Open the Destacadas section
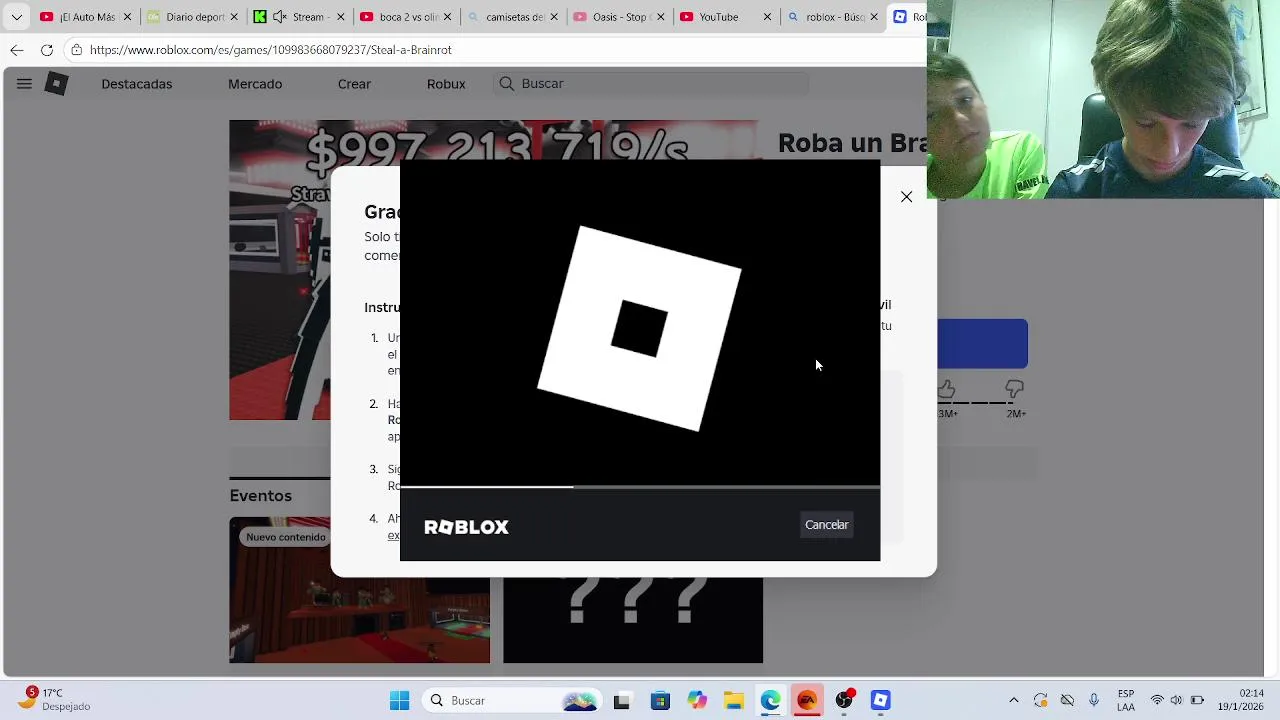 click(136, 84)
